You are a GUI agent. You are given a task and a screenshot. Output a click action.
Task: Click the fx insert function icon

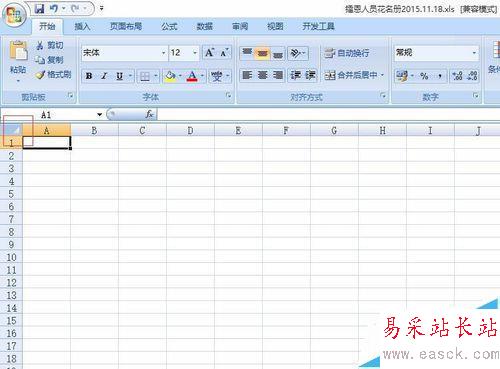tap(149, 114)
